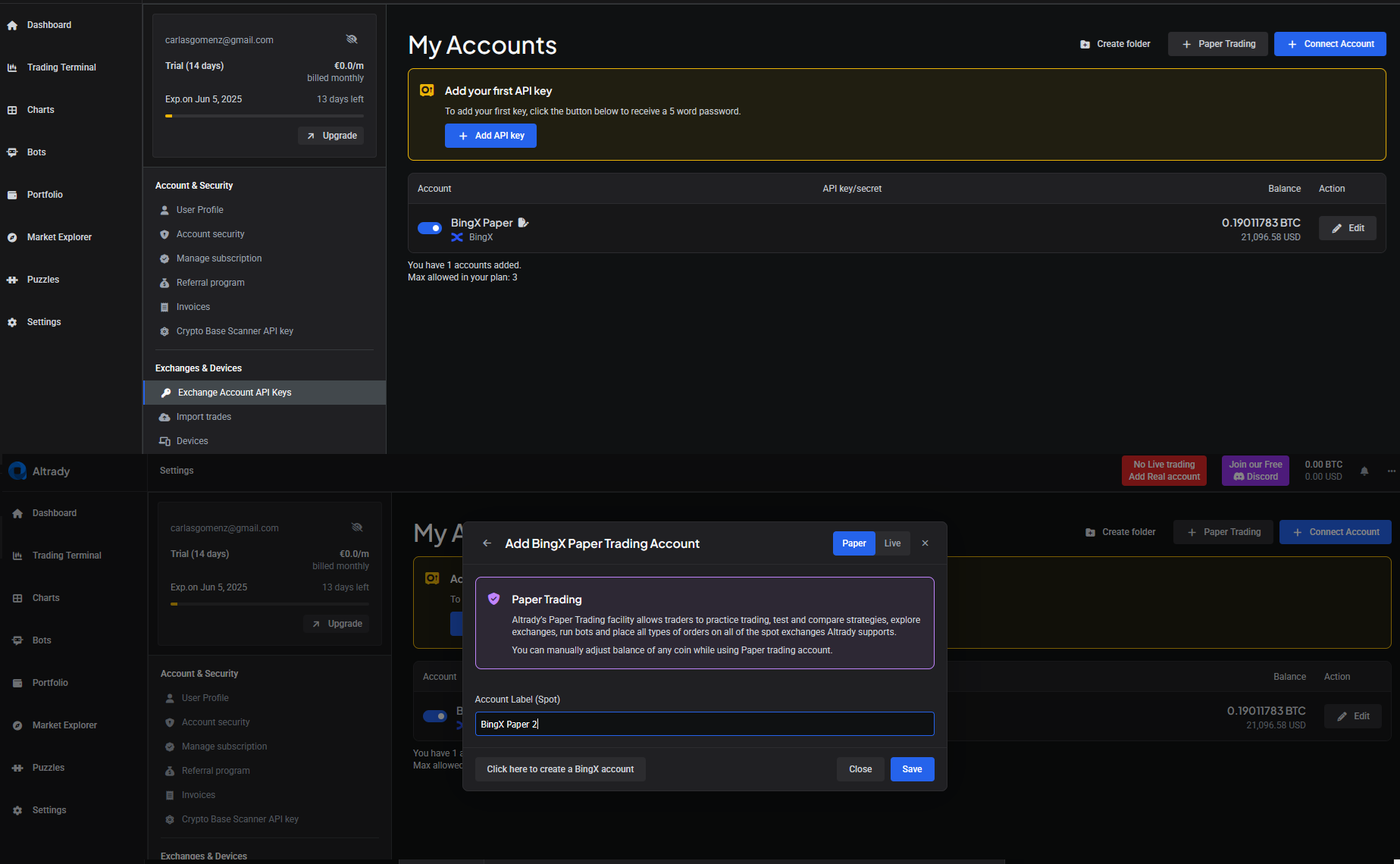Click Join our Free Discord button
Screen dimensions: 1400x864
tap(1255, 471)
